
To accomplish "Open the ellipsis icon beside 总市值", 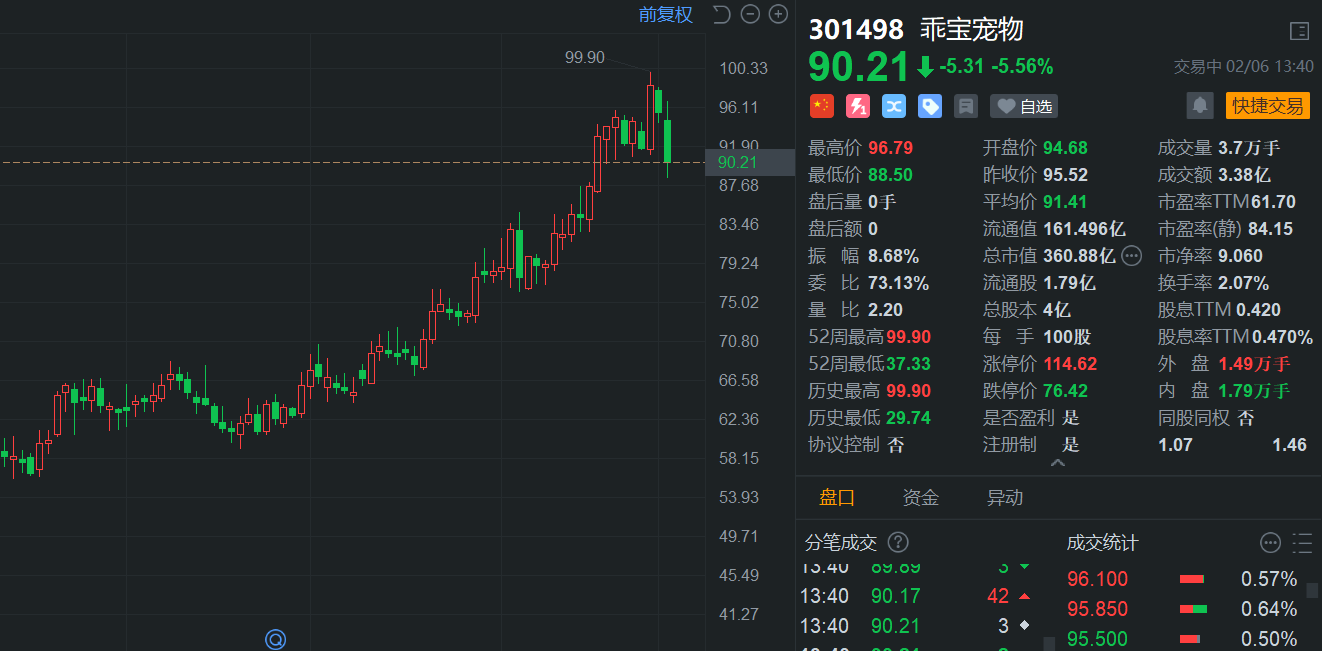I will (1132, 256).
